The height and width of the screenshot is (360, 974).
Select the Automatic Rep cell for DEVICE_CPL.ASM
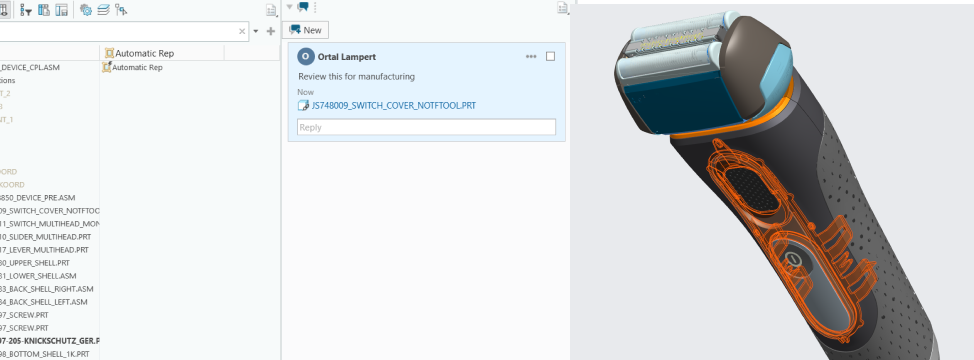coord(133,67)
